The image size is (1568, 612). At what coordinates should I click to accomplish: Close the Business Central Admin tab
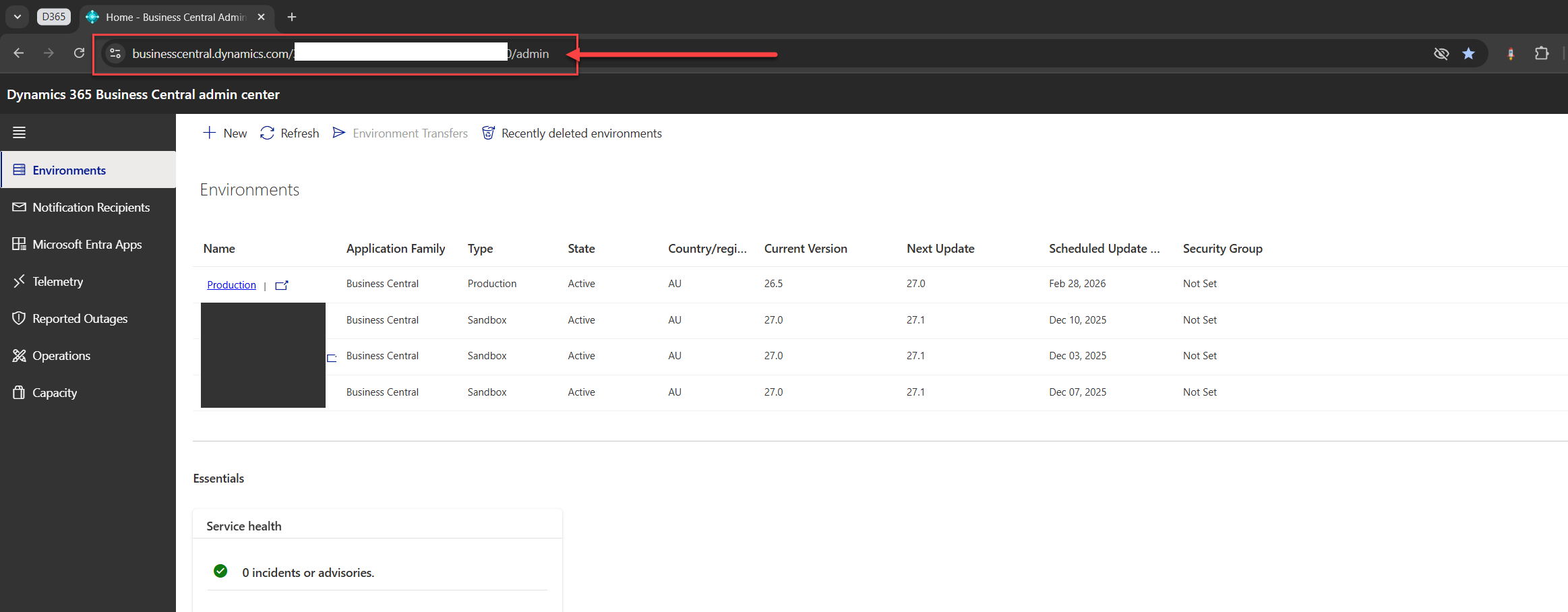pyautogui.click(x=261, y=17)
